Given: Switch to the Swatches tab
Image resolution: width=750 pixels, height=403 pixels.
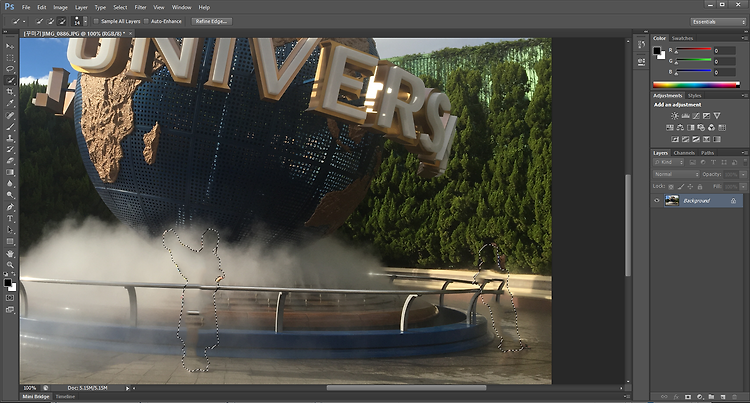Looking at the screenshot, I should coord(682,38).
